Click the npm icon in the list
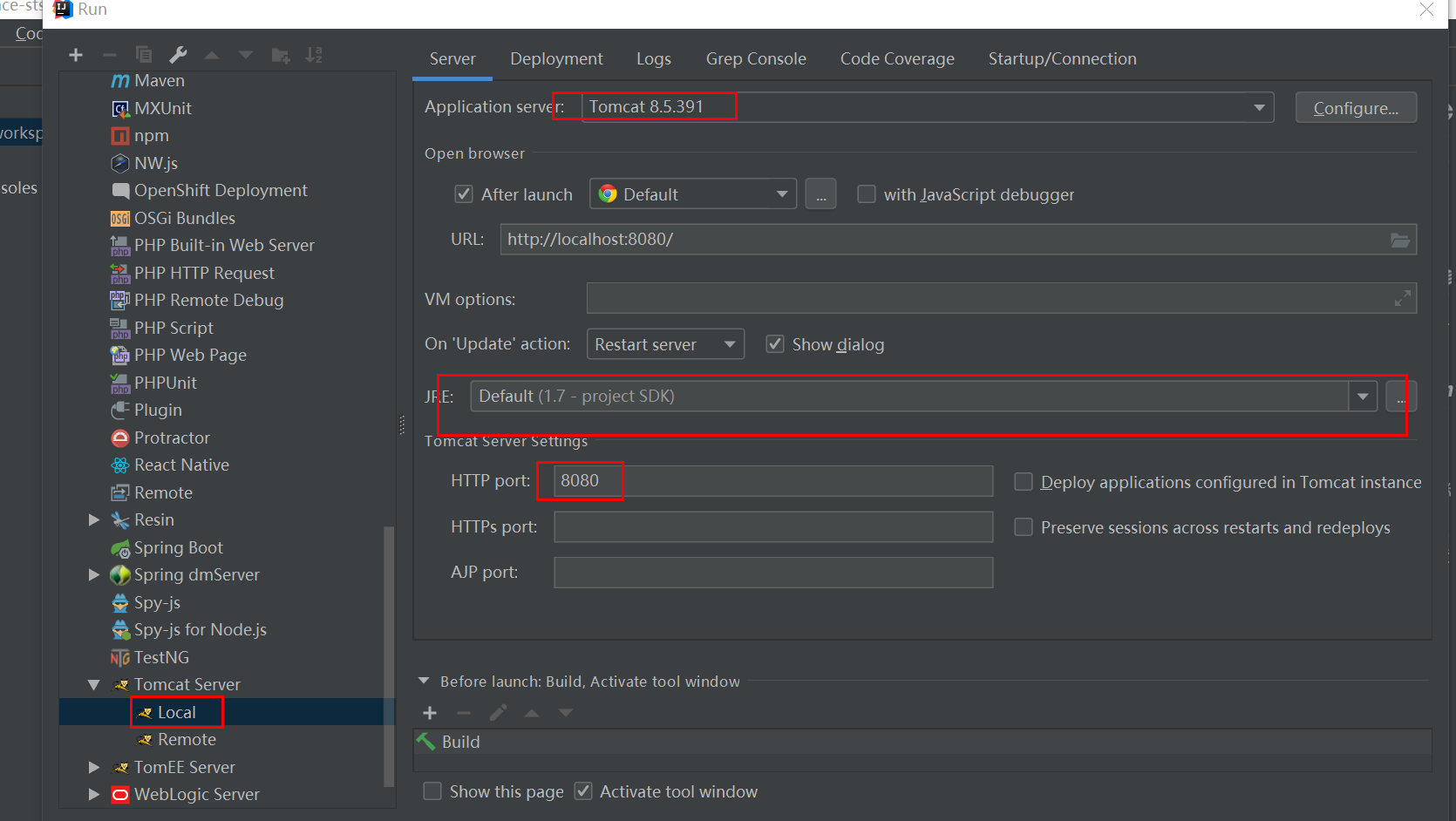 click(120, 136)
